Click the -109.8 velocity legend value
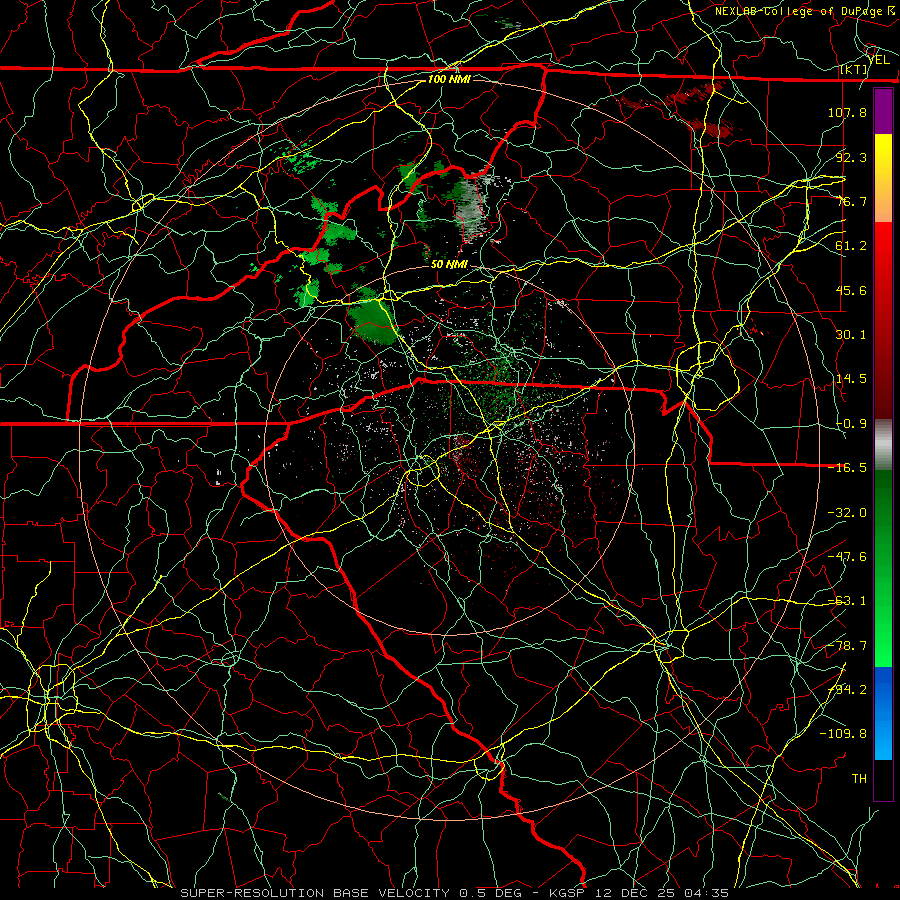900x900 pixels. pos(843,734)
